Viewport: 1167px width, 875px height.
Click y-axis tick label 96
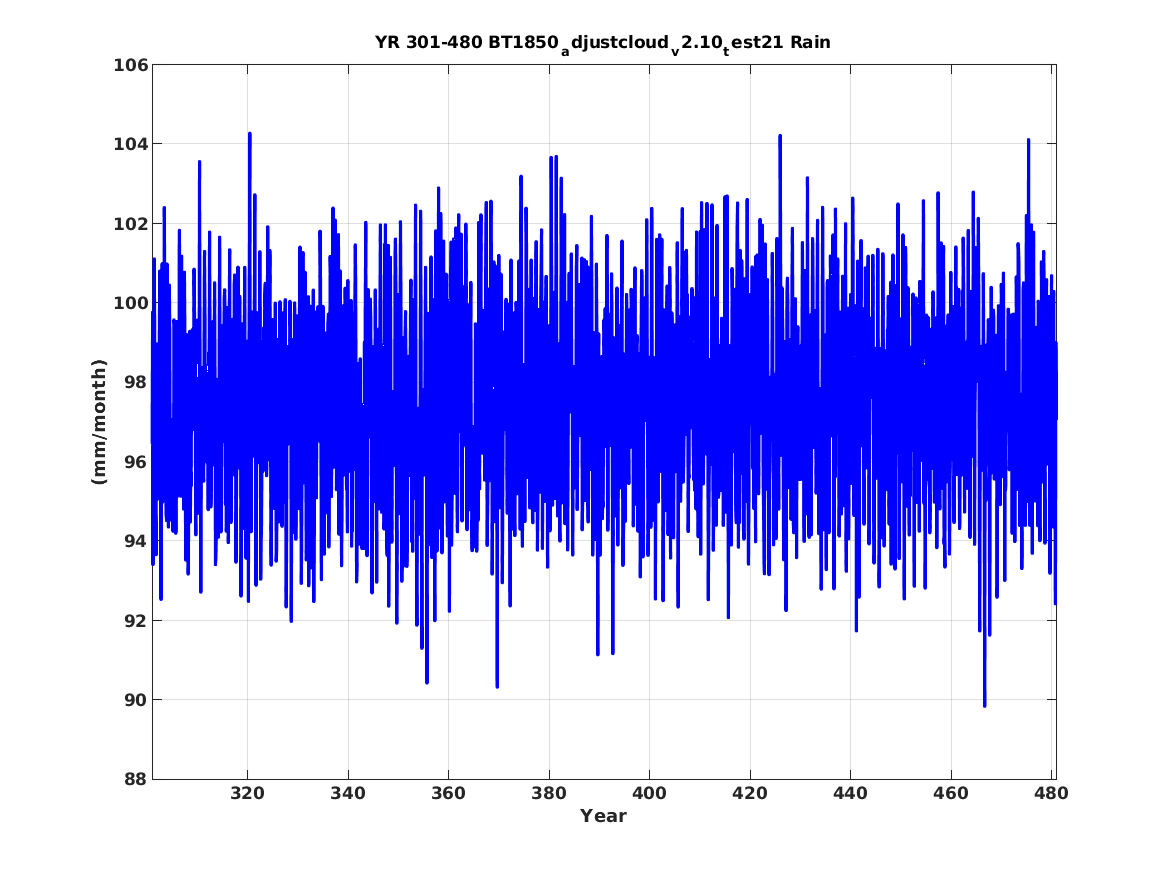[135, 462]
